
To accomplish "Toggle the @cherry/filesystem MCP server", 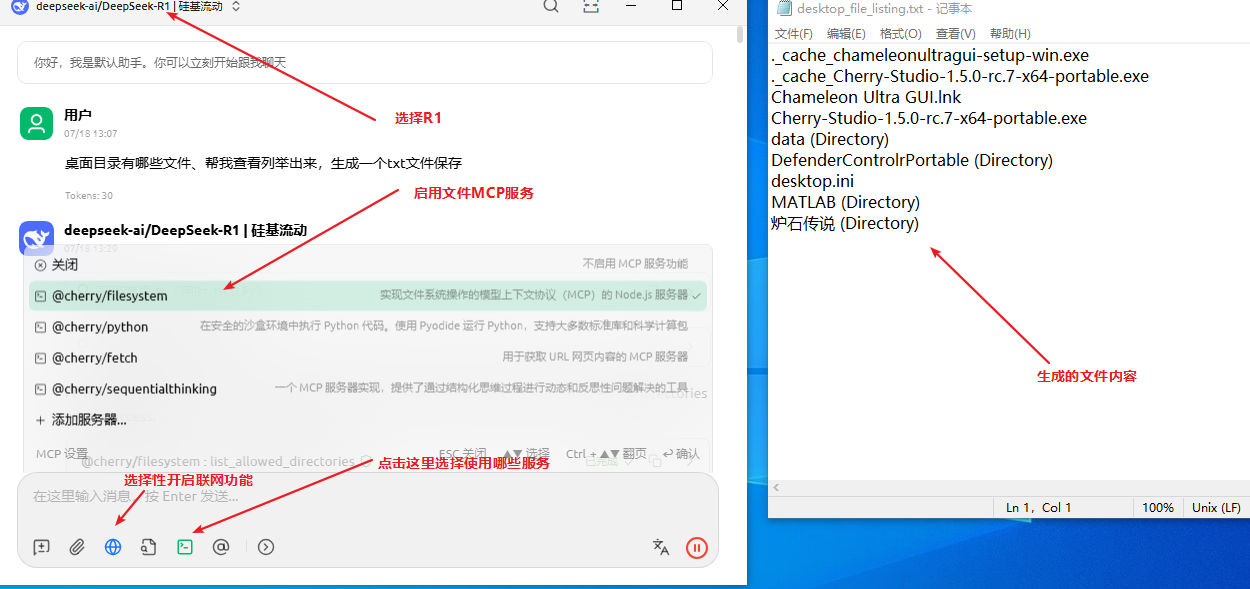I will [110, 296].
